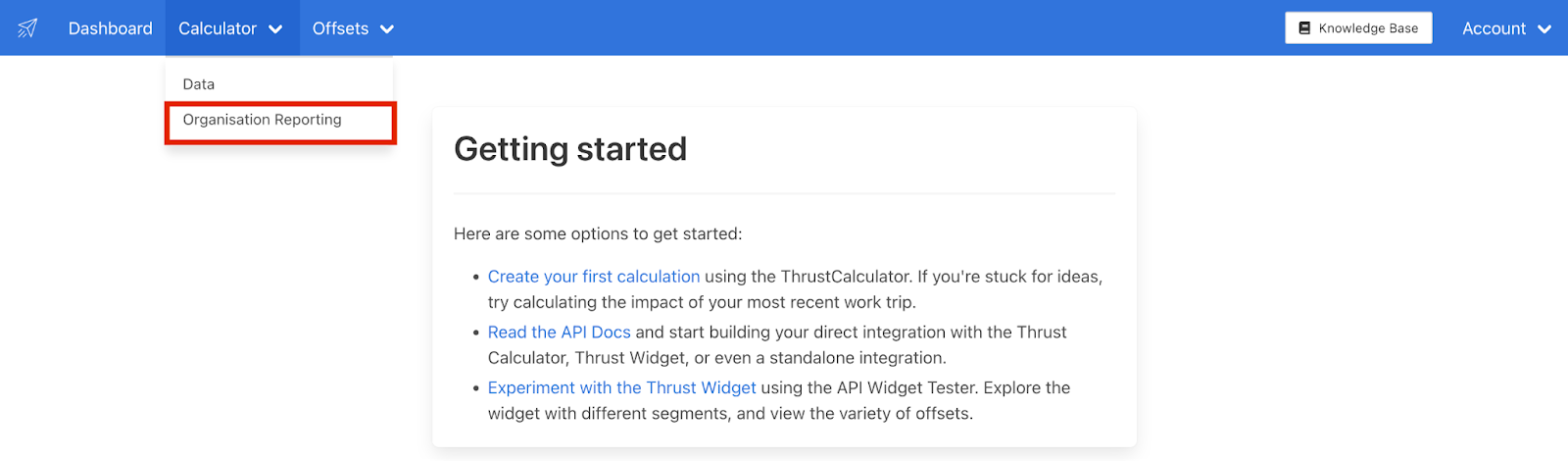Expand the Offsets dropdown chevron
Viewport: 1568px width, 461px height.
point(387,29)
